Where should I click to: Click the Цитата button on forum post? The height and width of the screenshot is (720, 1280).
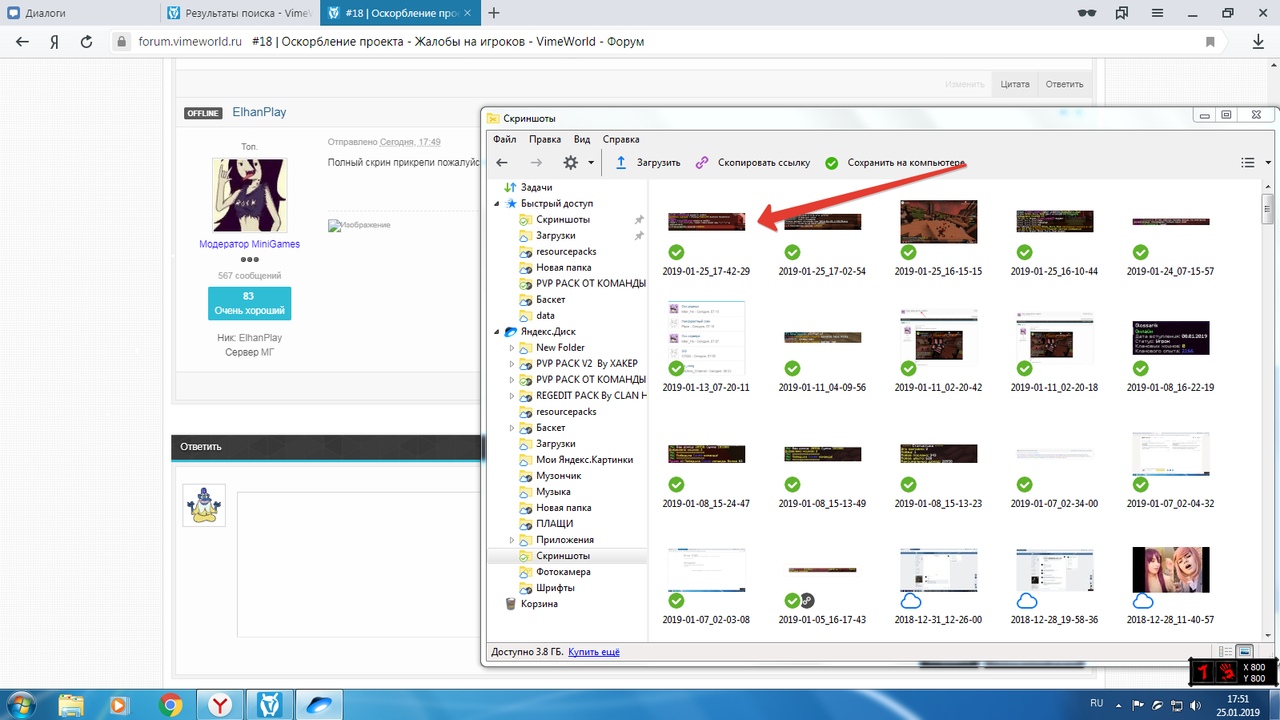[1014, 84]
